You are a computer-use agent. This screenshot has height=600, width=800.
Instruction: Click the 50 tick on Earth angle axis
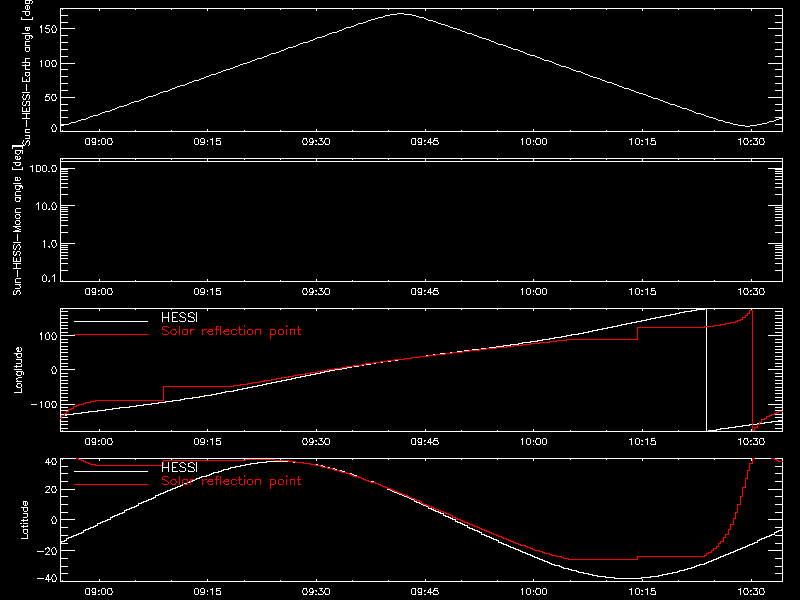pyautogui.click(x=51, y=97)
